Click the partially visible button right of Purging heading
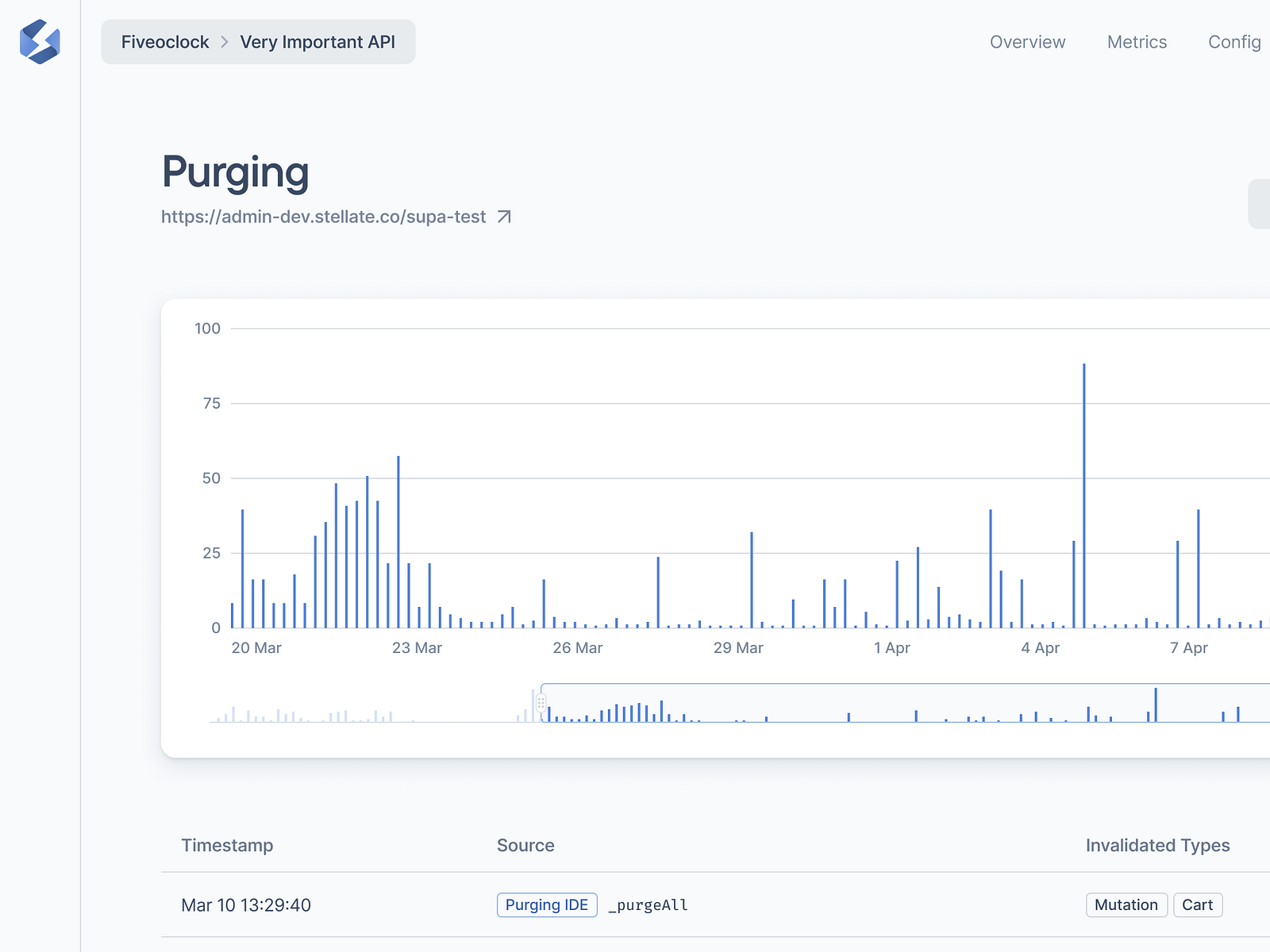The width and height of the screenshot is (1270, 952). click(1260, 204)
